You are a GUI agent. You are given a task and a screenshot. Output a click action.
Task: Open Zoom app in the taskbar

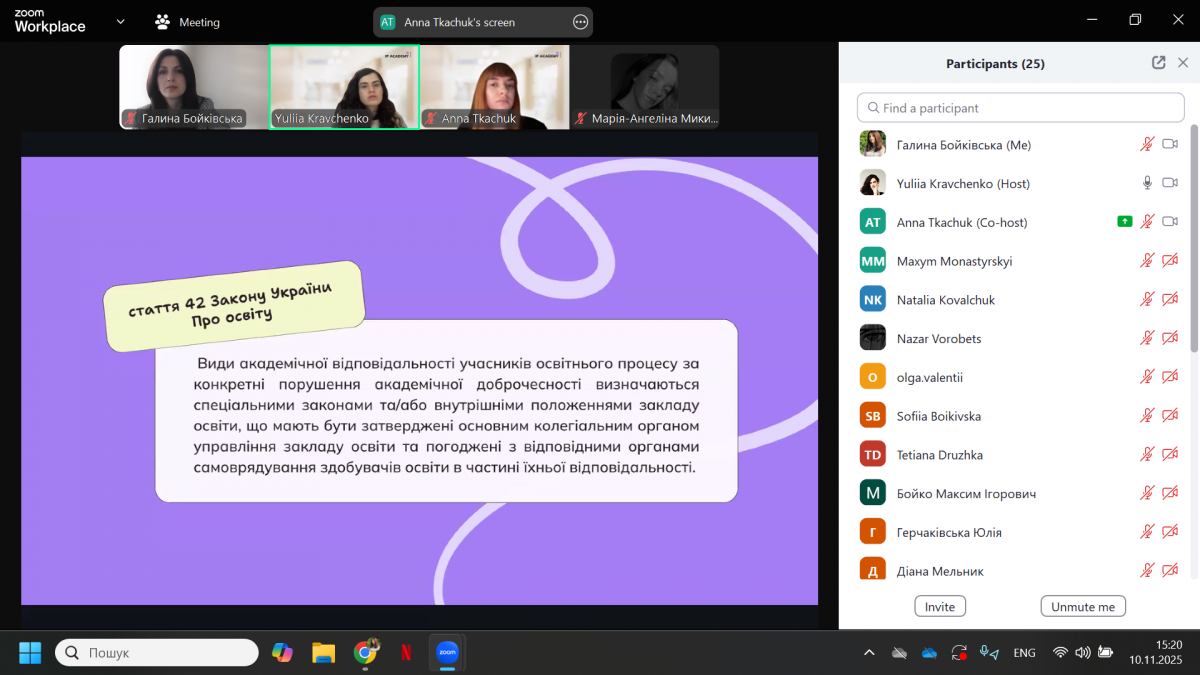point(447,653)
